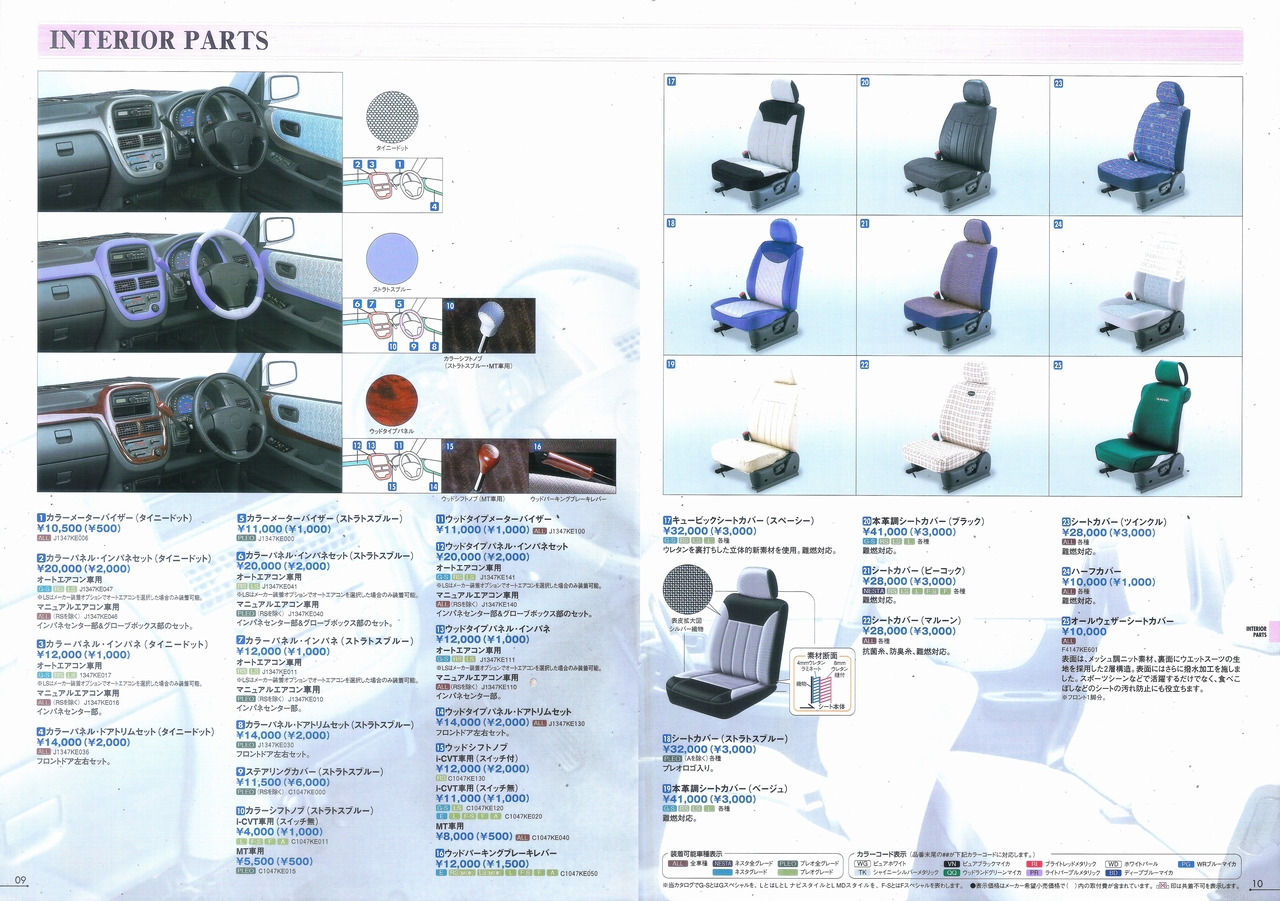The height and width of the screenshot is (901, 1280).
Task: Click the INTERIOR PARTS page heading
Action: [159, 40]
